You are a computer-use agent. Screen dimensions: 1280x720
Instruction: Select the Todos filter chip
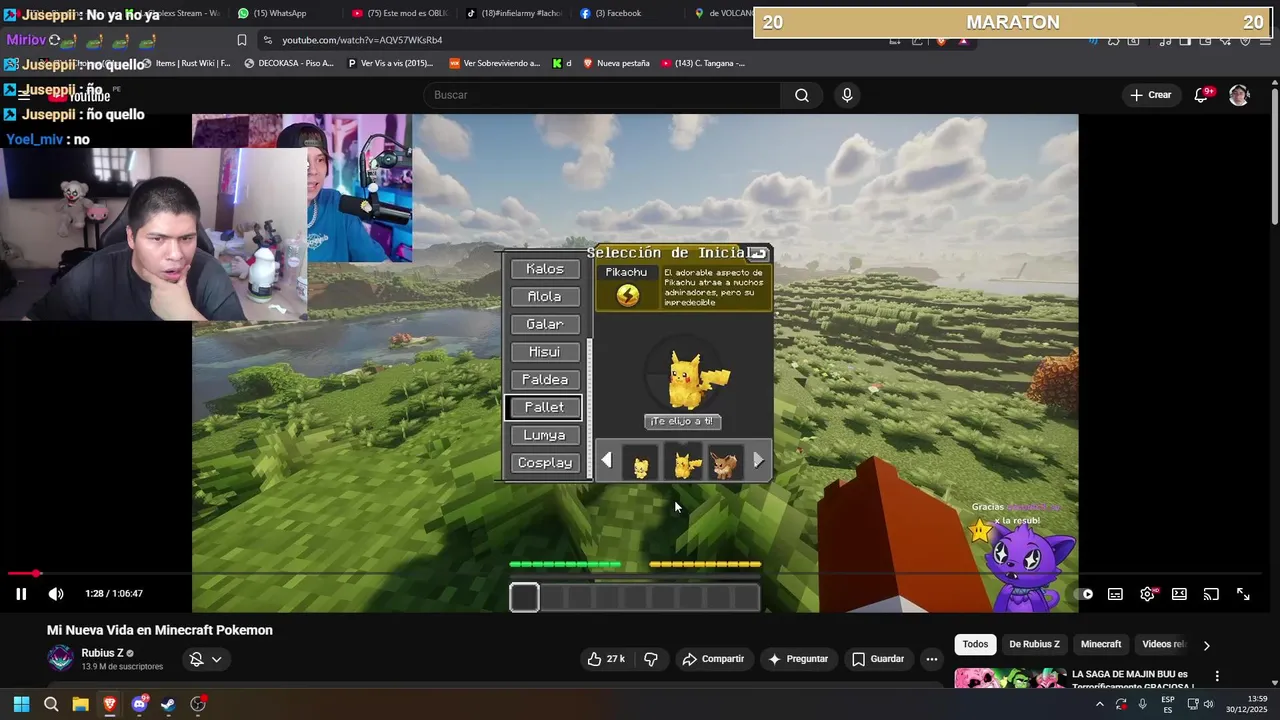(975, 645)
